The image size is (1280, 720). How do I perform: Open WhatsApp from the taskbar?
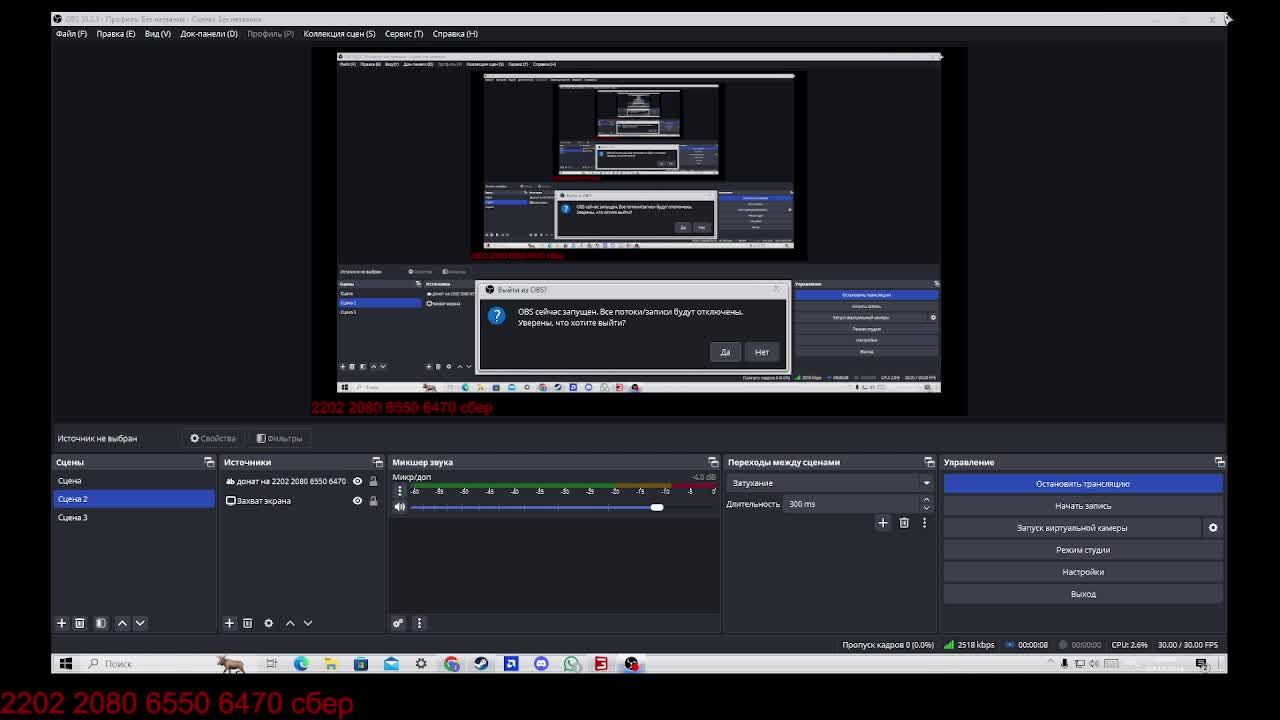pyautogui.click(x=571, y=664)
